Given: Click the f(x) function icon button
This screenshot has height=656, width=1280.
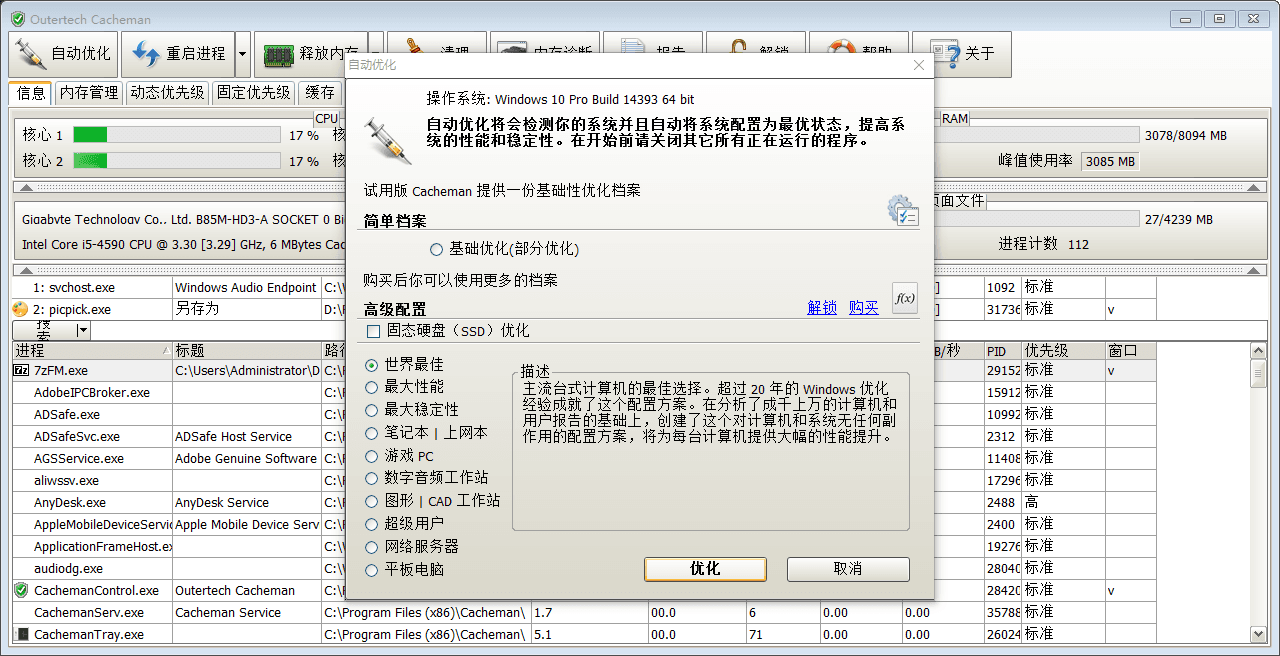Looking at the screenshot, I should pyautogui.click(x=904, y=298).
